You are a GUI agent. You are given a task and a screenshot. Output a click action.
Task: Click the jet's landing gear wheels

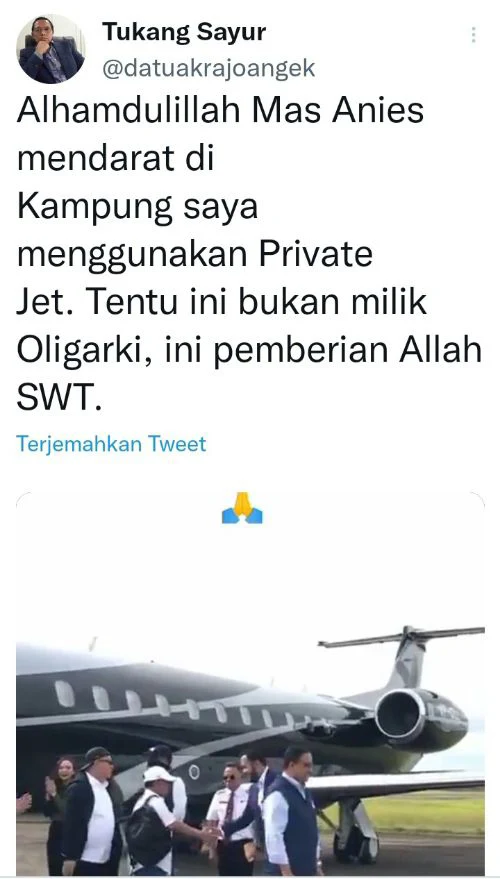coord(354,836)
